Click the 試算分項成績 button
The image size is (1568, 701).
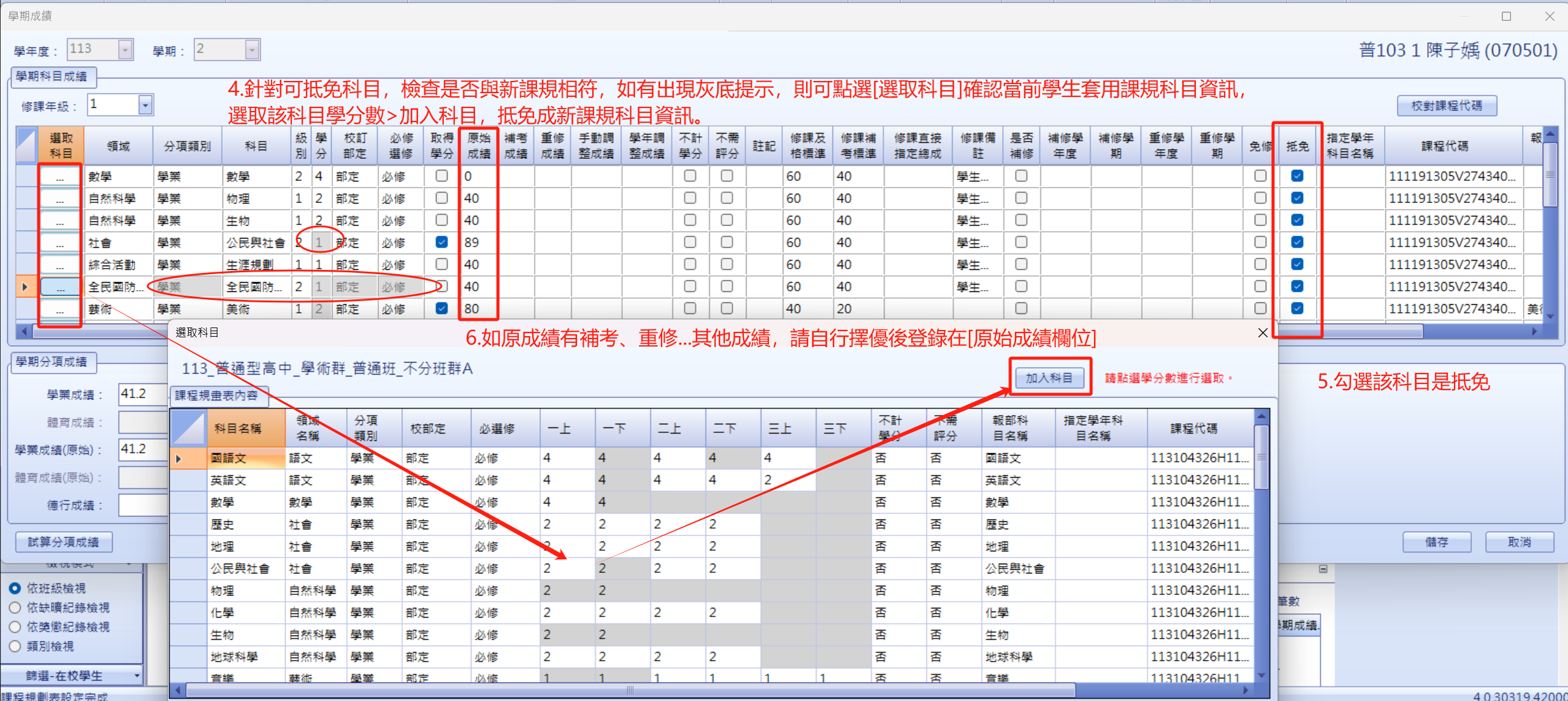[64, 542]
